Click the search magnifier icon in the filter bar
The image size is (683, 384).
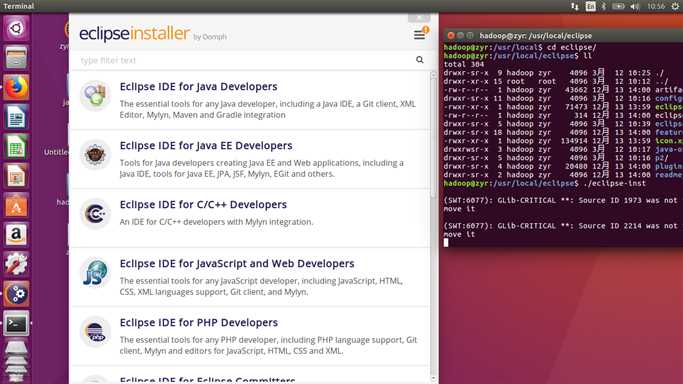point(419,60)
